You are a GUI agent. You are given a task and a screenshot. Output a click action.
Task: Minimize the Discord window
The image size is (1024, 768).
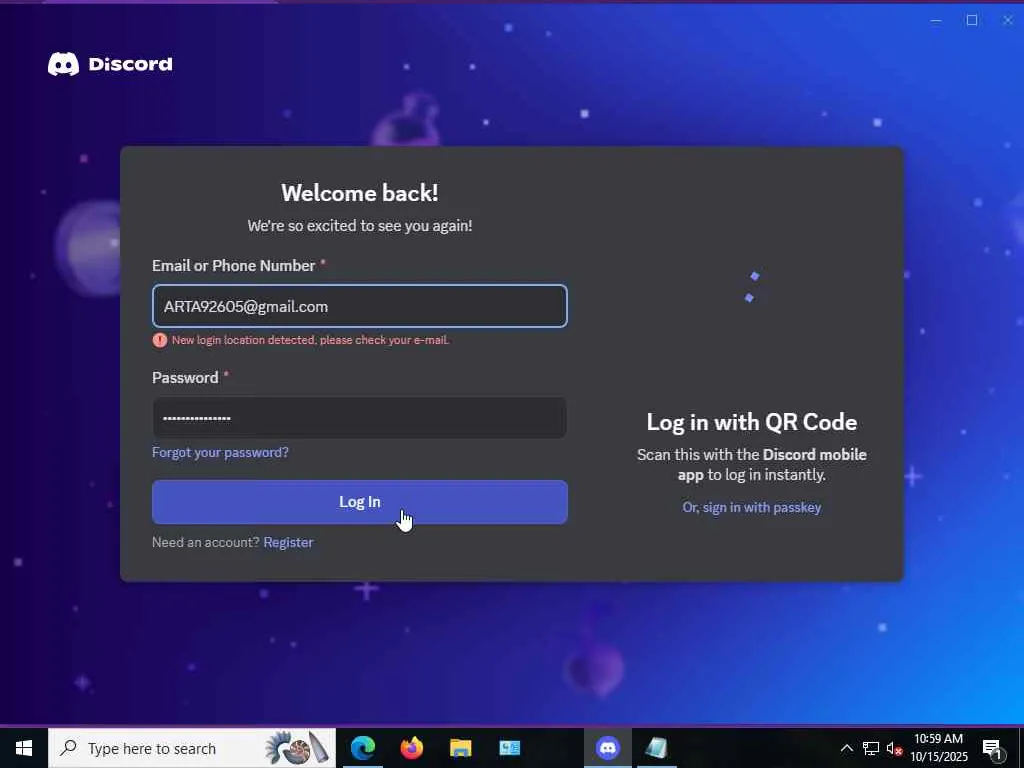pos(936,20)
